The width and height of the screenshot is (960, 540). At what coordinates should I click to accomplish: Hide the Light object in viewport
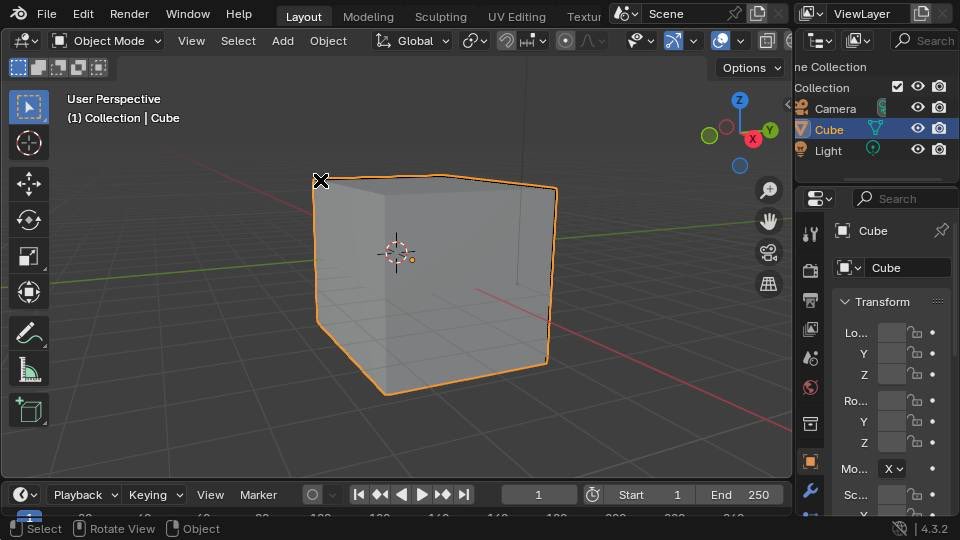coord(917,149)
